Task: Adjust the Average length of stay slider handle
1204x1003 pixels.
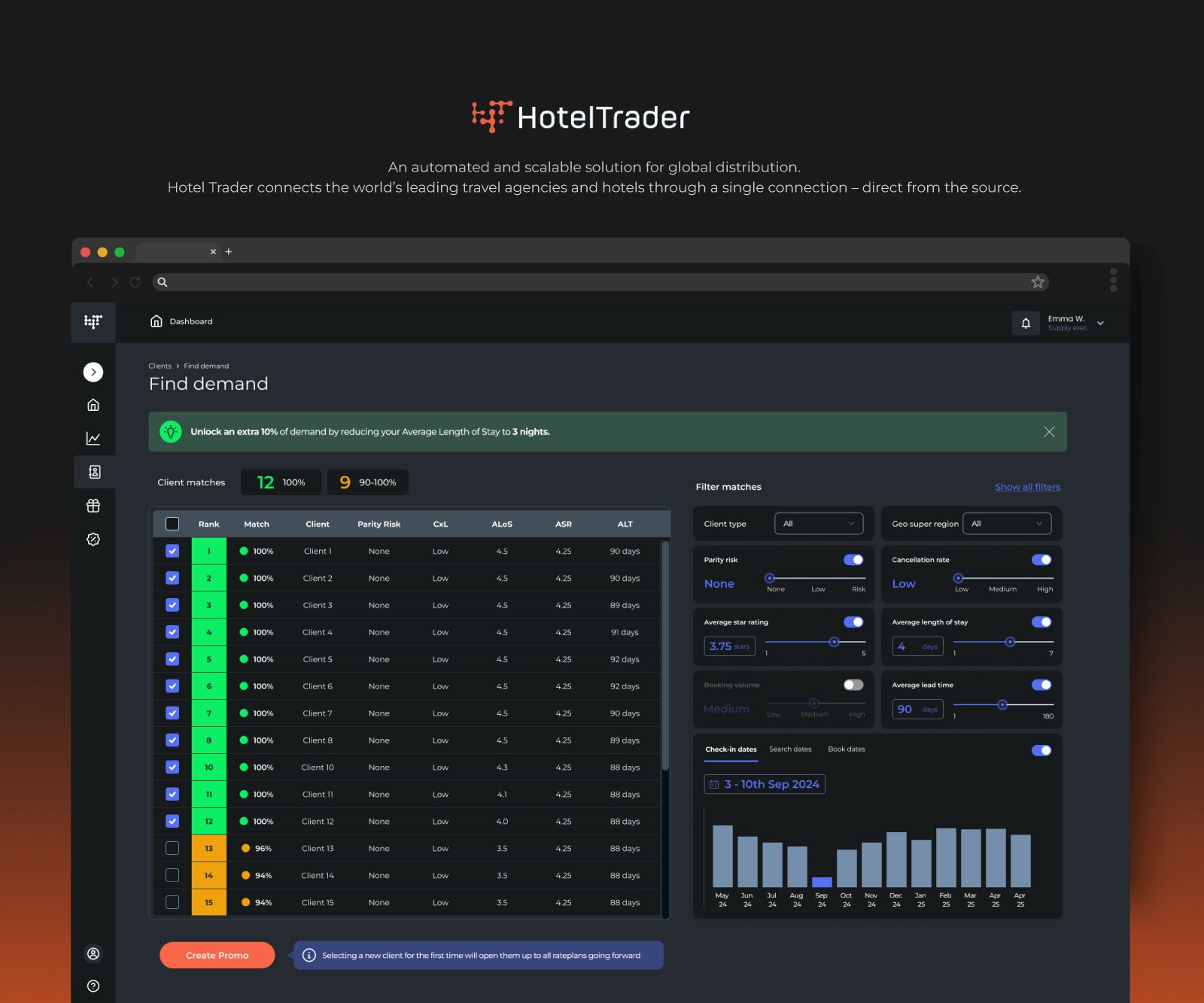Action: coord(1010,642)
